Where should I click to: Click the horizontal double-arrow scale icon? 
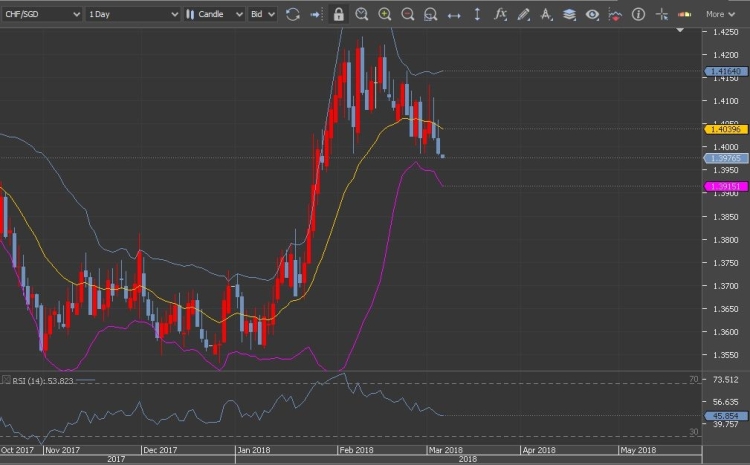[454, 14]
